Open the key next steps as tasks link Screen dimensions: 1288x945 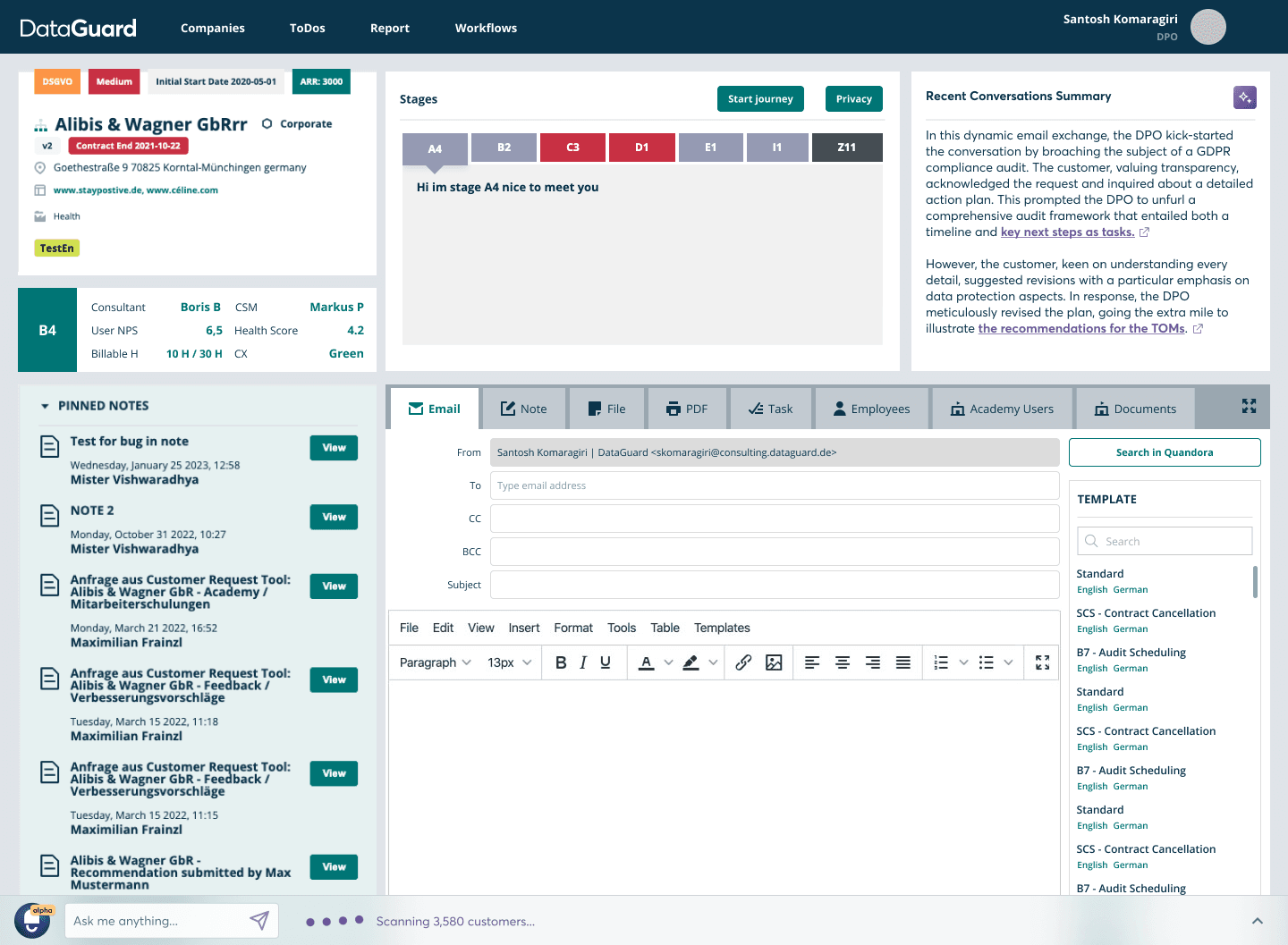pos(1067,232)
